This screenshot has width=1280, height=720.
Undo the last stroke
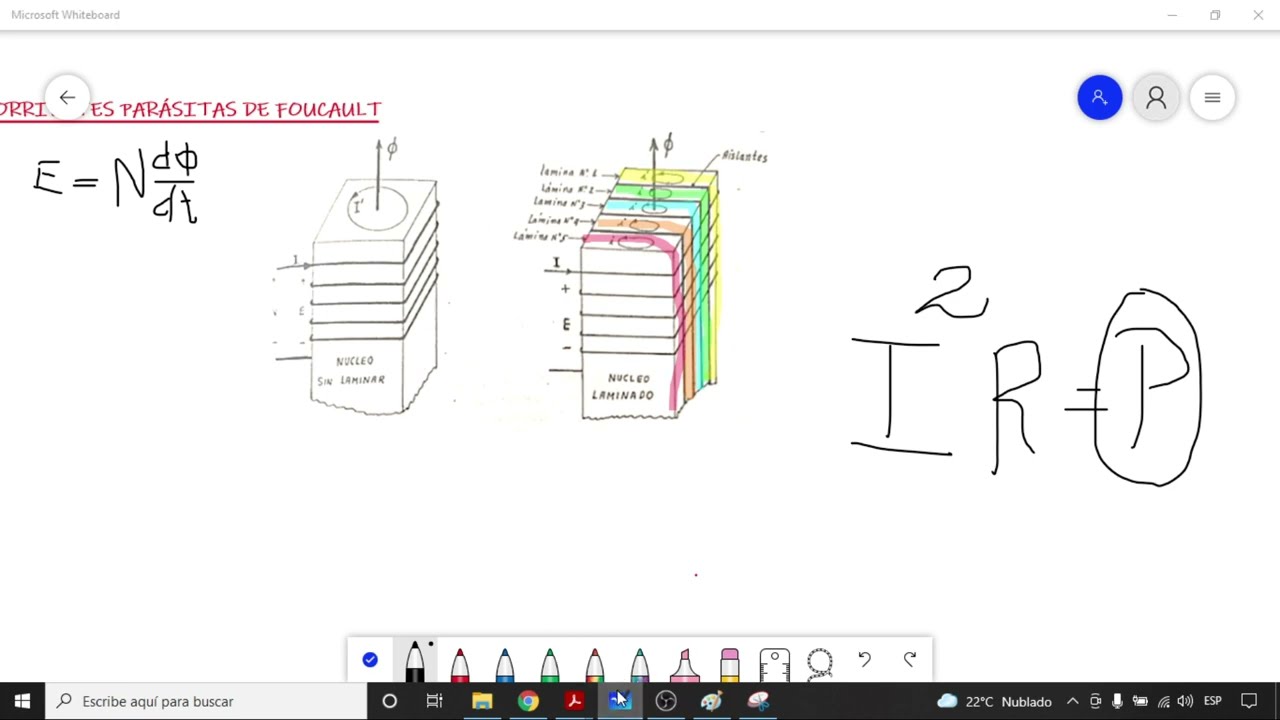[x=865, y=660]
